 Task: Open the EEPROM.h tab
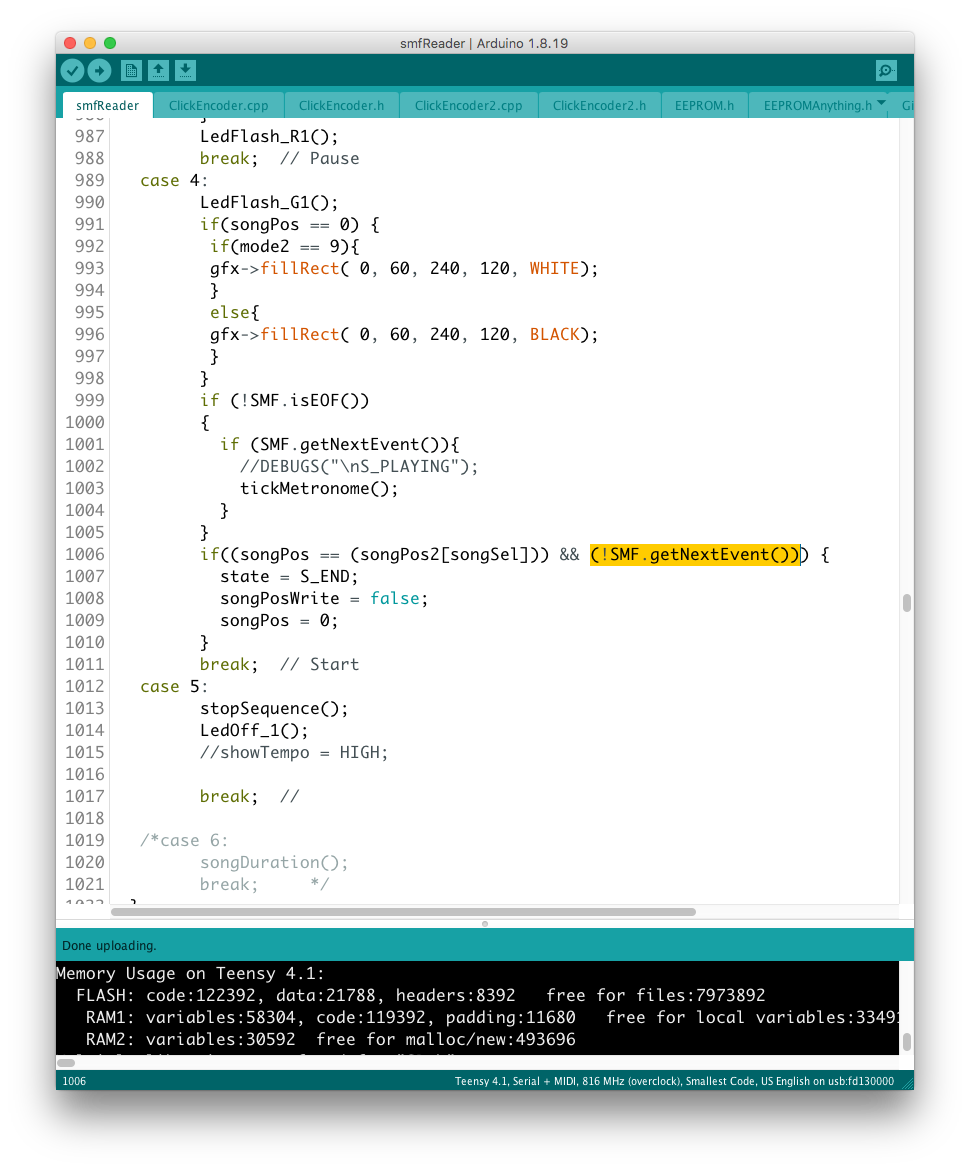pyautogui.click(x=702, y=106)
